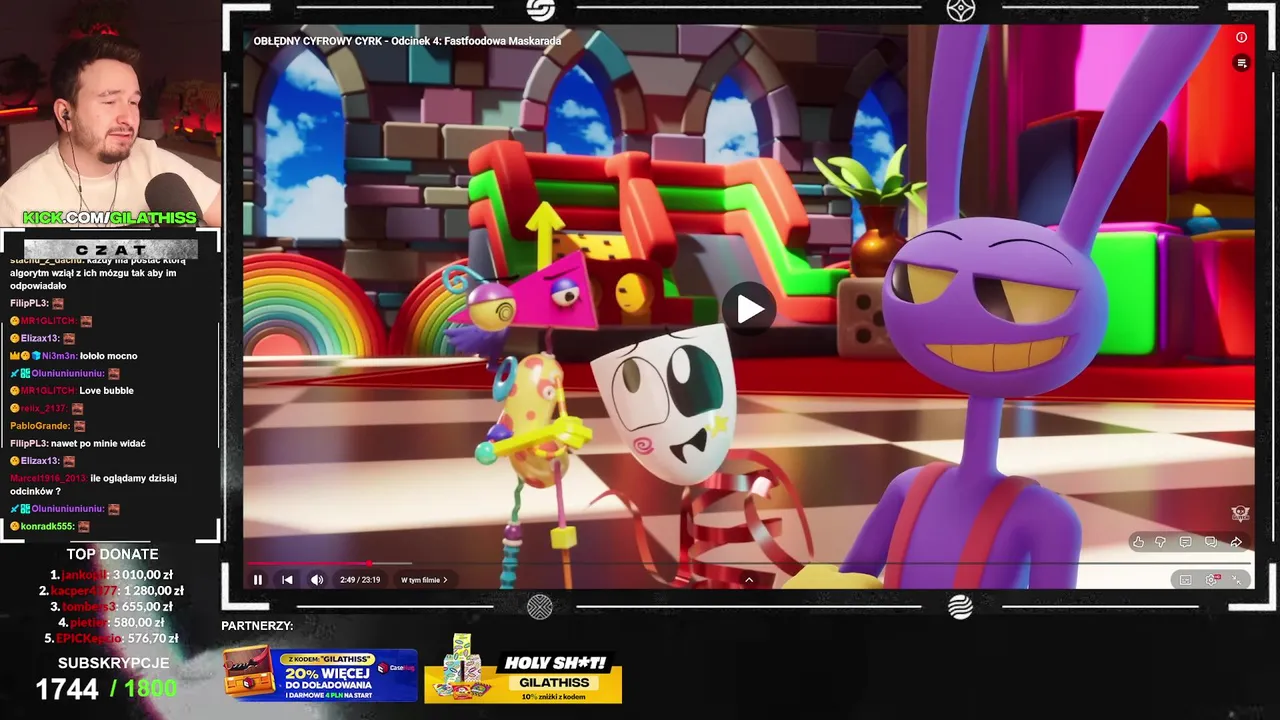Click the large center play icon overlay

click(x=750, y=309)
